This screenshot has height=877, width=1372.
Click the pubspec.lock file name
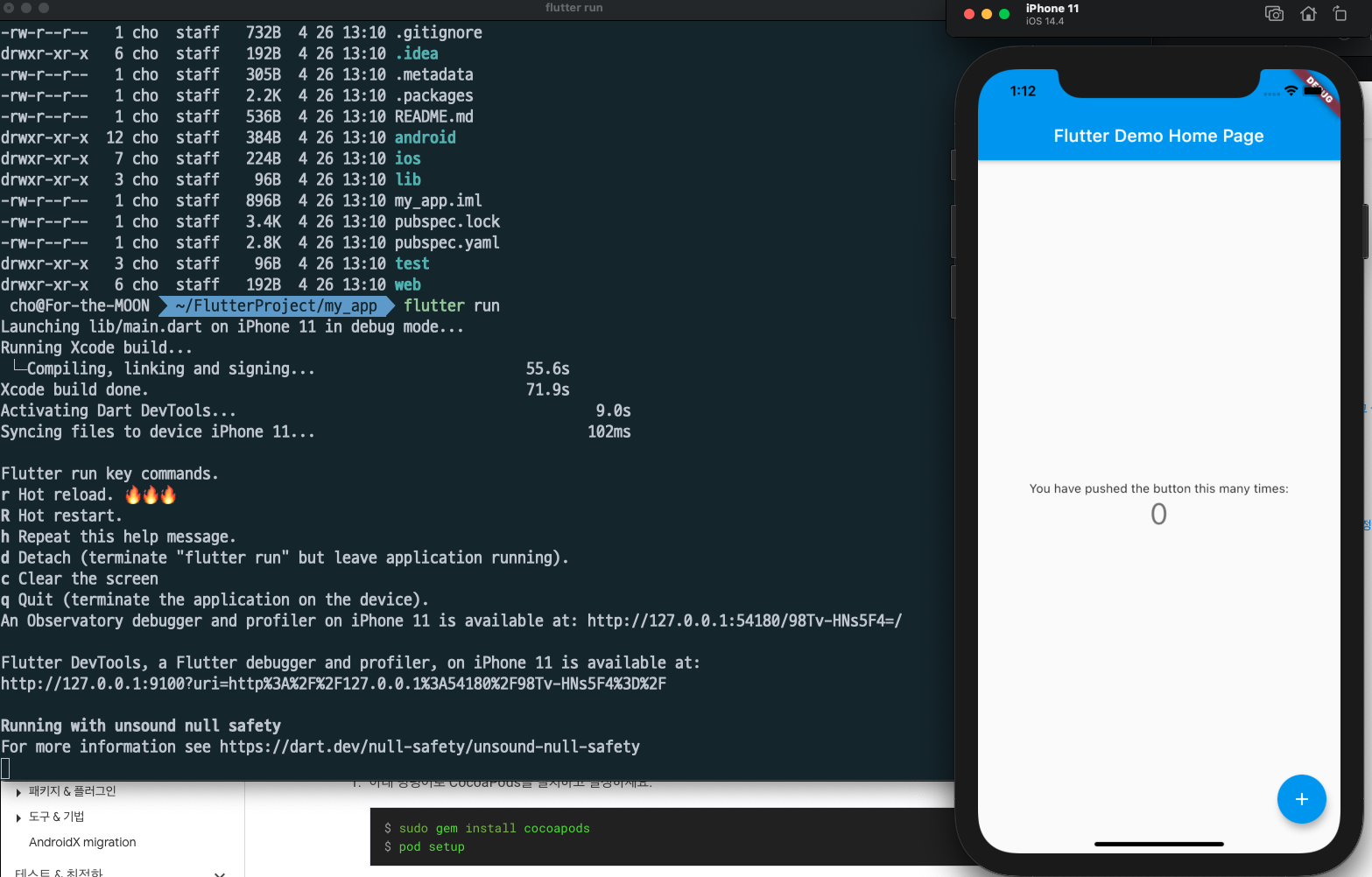(x=447, y=221)
